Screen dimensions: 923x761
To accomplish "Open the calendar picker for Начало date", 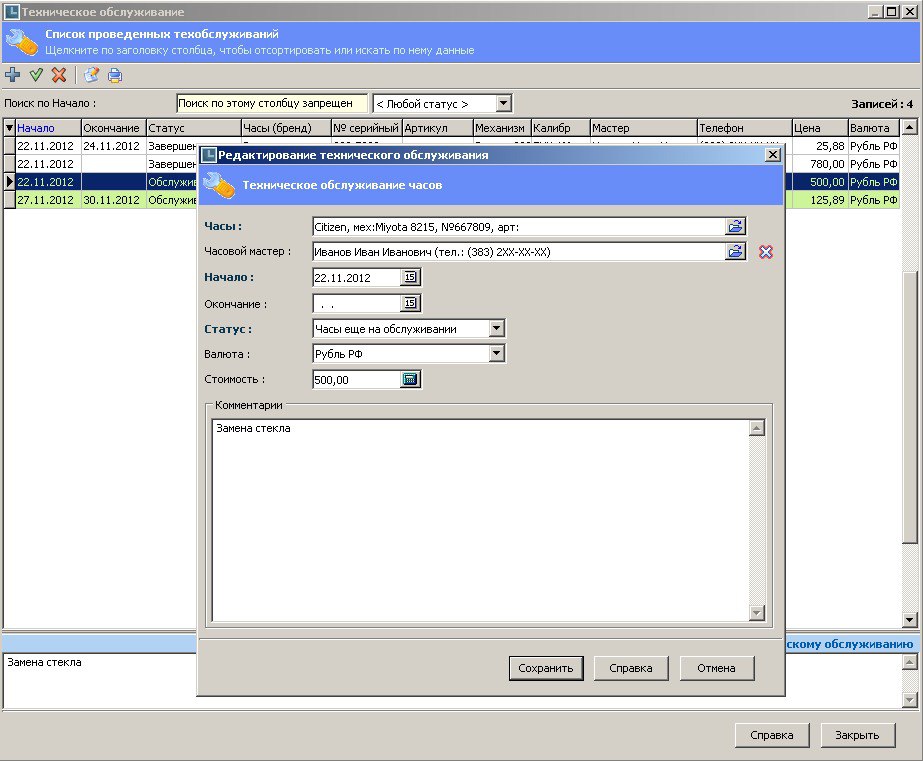I will click(x=410, y=278).
